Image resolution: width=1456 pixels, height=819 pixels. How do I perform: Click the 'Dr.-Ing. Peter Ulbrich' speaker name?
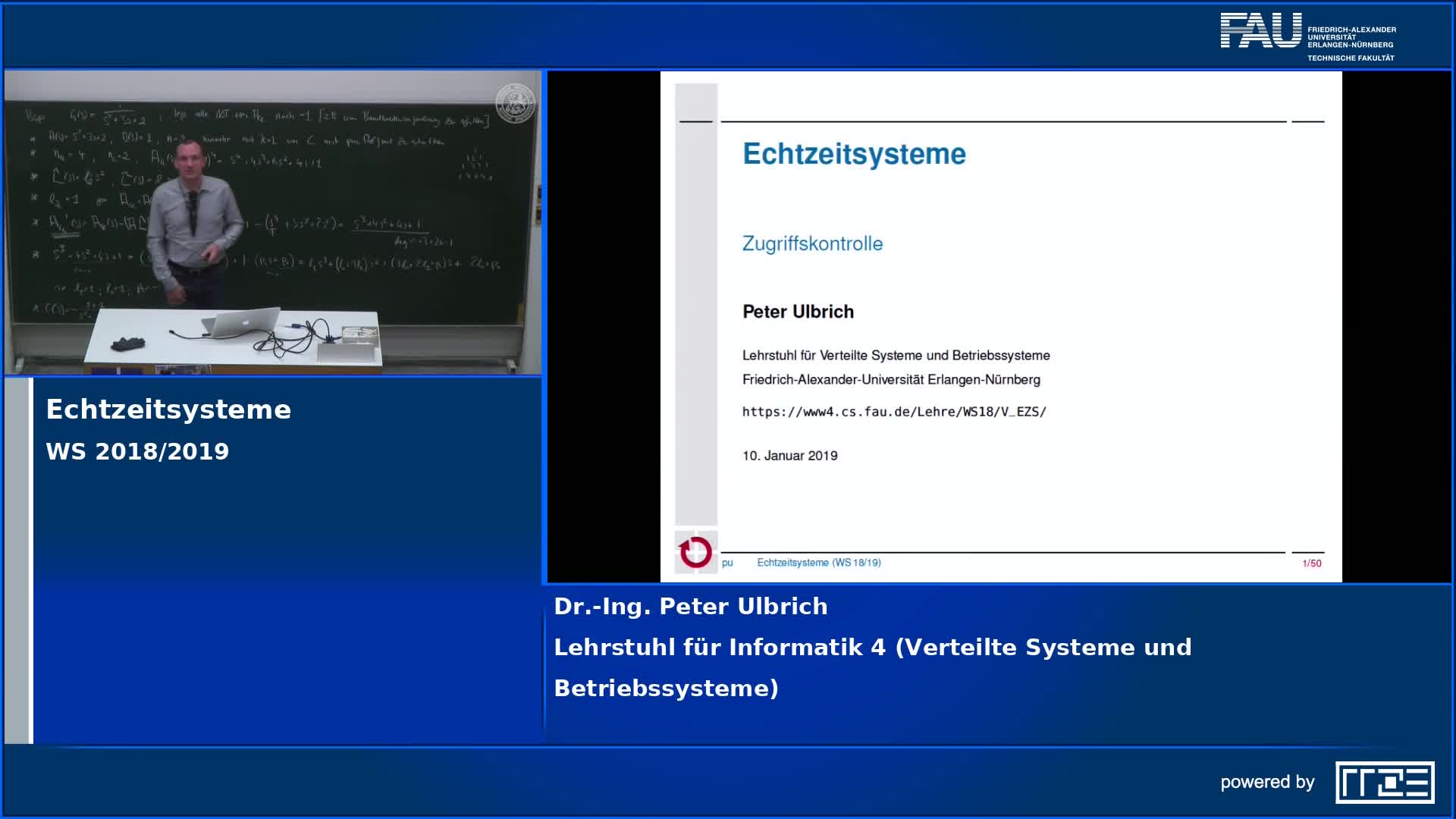pos(690,606)
